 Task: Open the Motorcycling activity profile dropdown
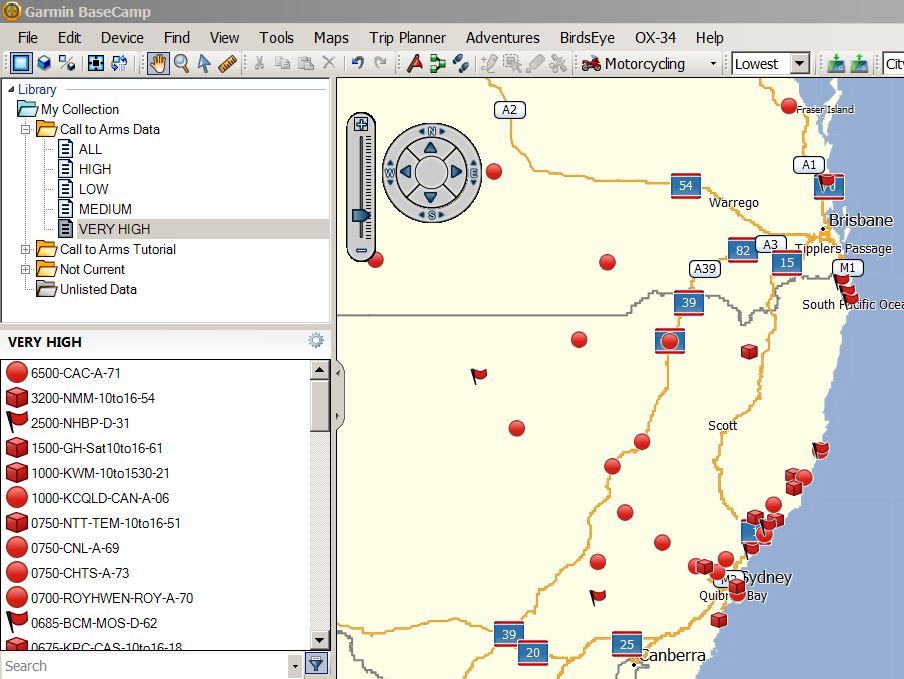(713, 63)
